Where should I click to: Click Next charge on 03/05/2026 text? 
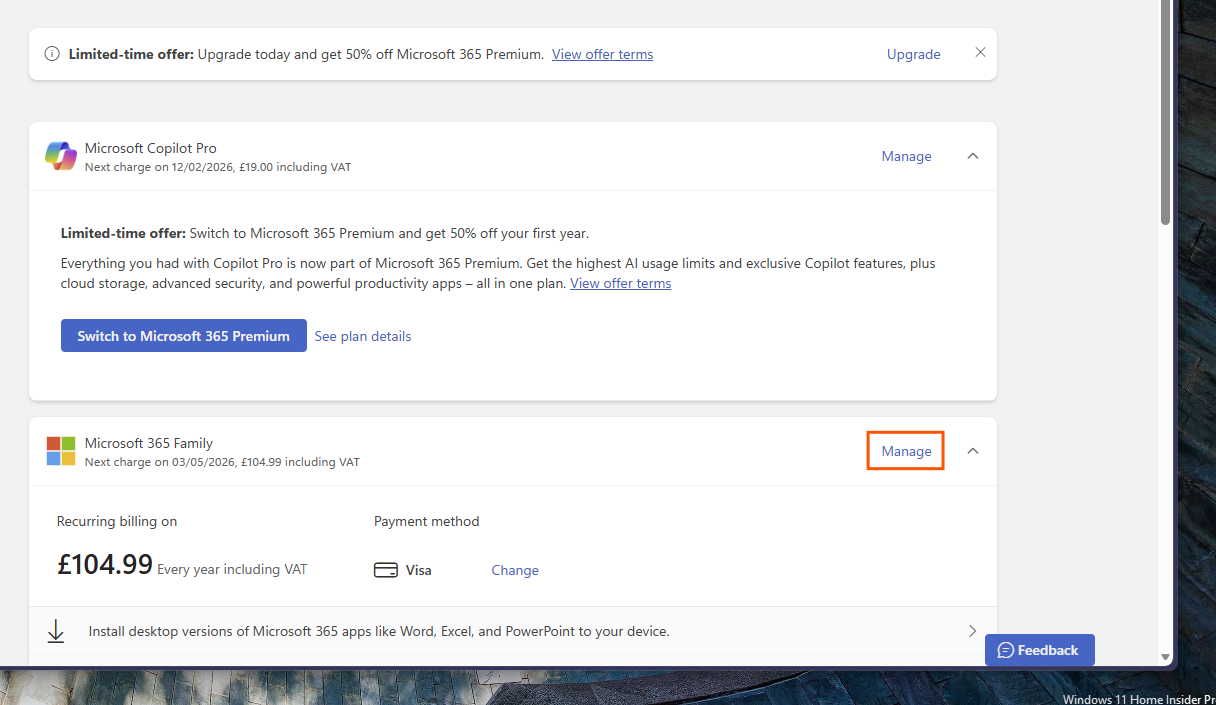[222, 462]
